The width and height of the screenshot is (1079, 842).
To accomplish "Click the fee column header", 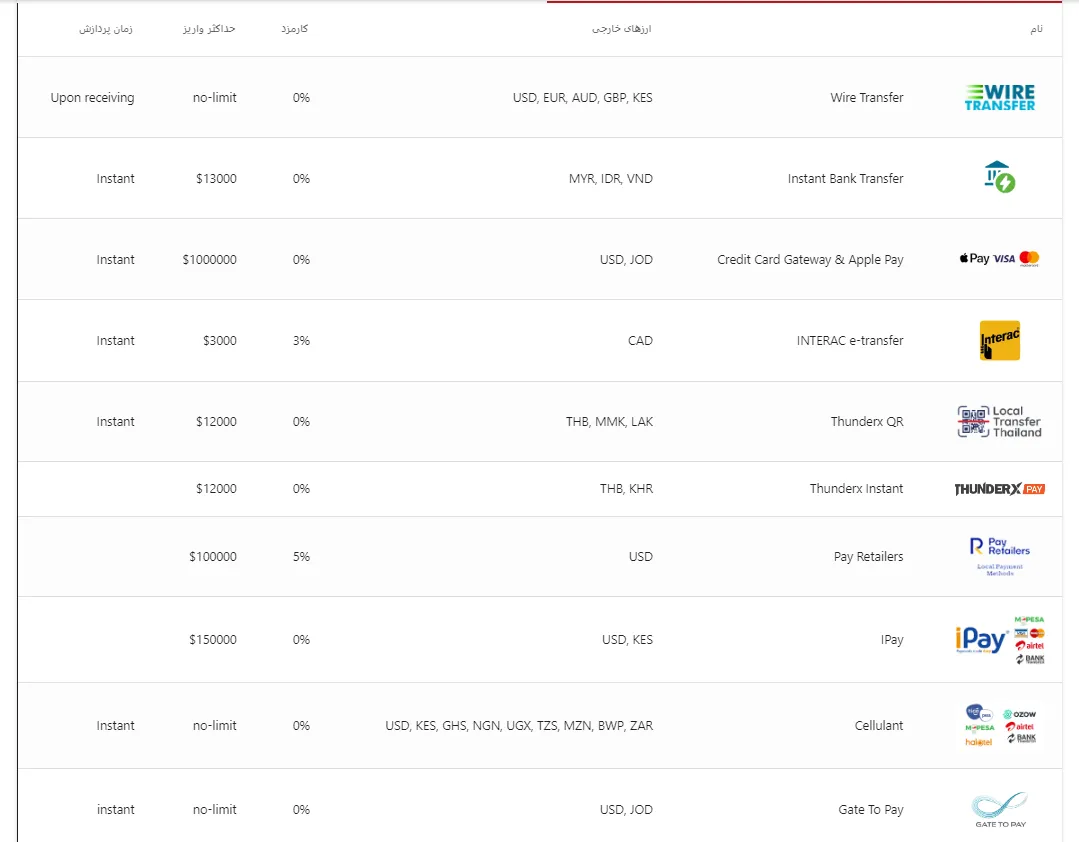I will pos(295,29).
